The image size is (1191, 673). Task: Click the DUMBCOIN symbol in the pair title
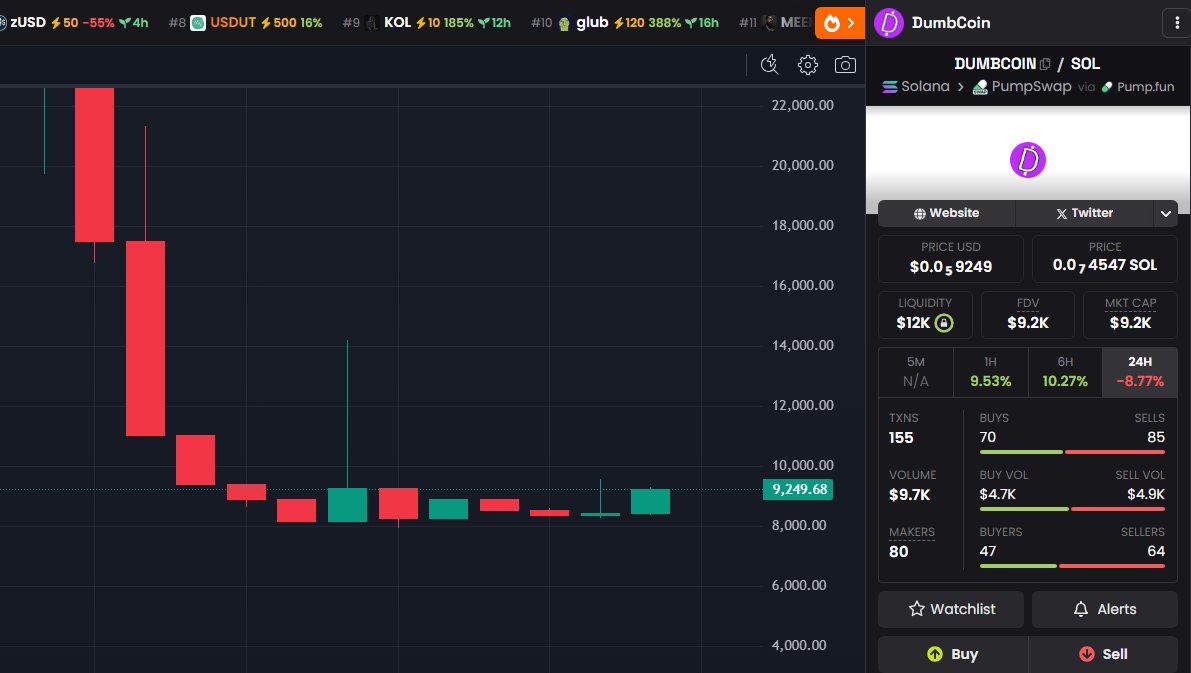995,64
